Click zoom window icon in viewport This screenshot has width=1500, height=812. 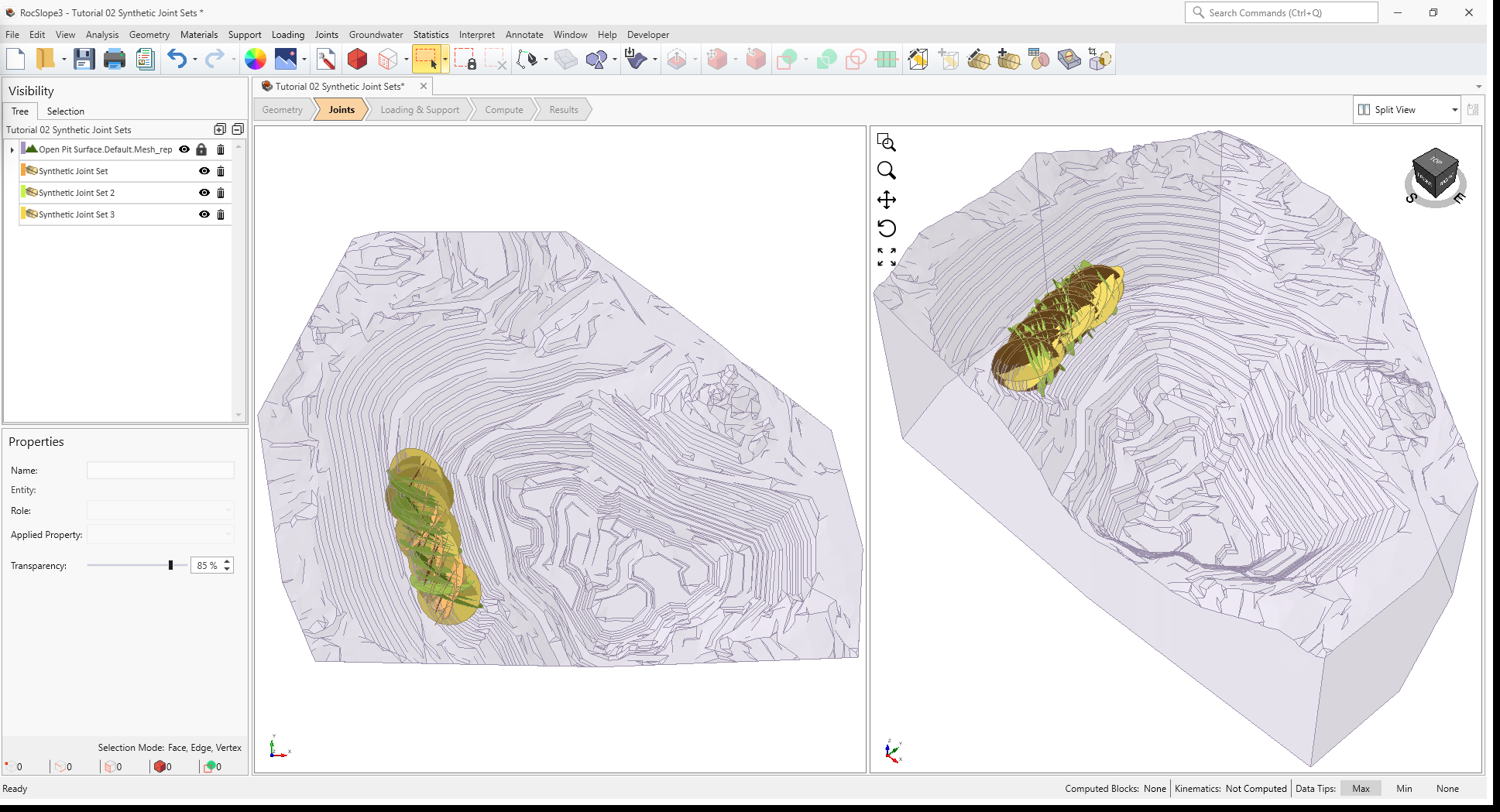pos(887,142)
